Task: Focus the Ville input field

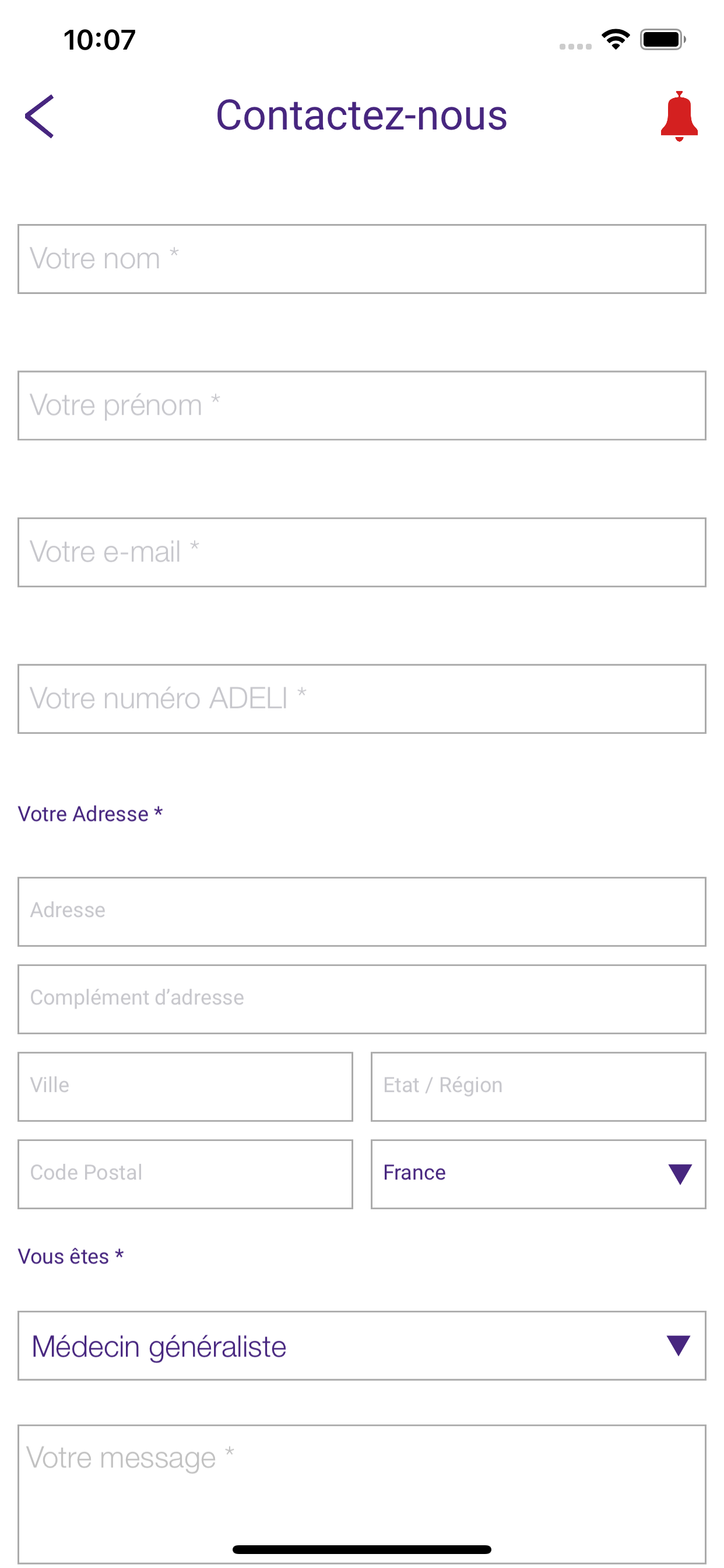Action: click(x=185, y=1087)
